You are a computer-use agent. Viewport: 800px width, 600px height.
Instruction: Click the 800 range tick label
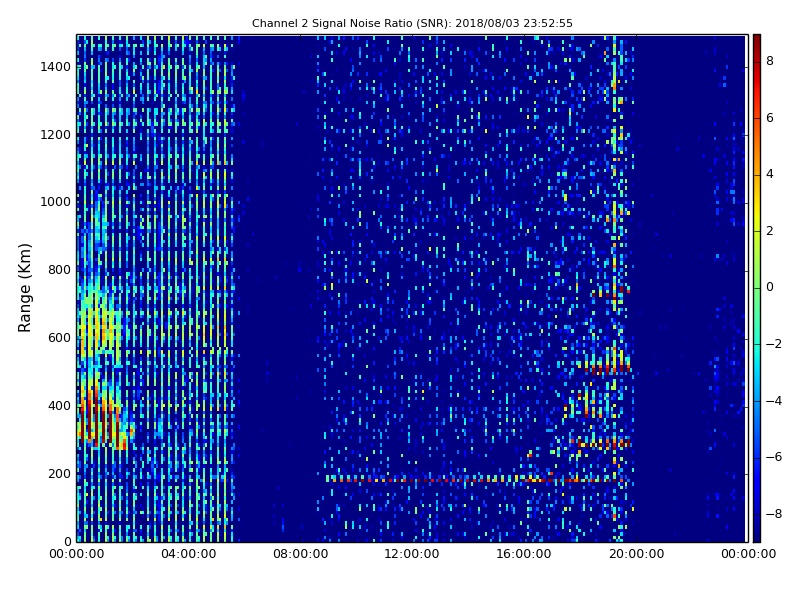[x=59, y=270]
